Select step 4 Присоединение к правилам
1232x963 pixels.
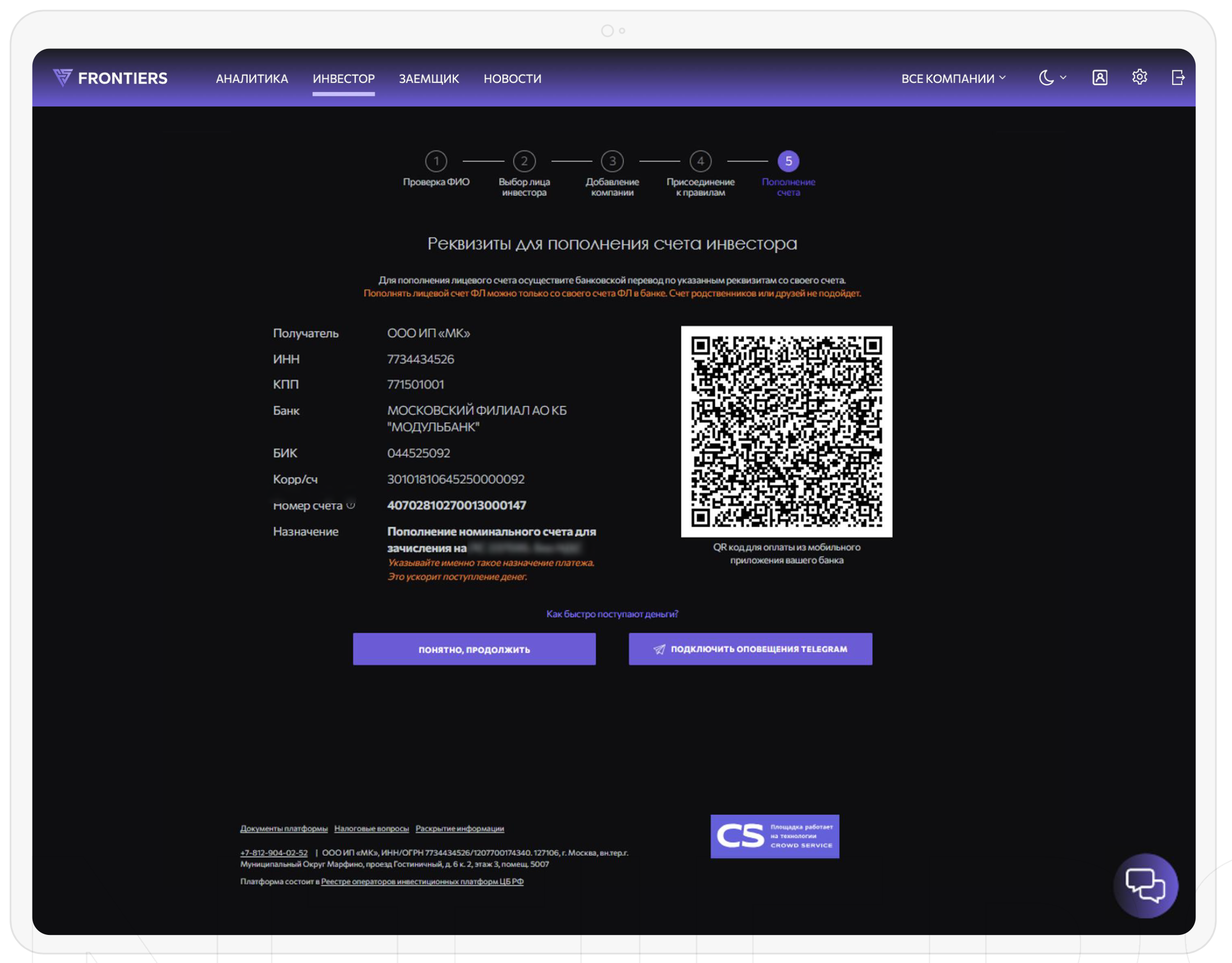tap(700, 162)
